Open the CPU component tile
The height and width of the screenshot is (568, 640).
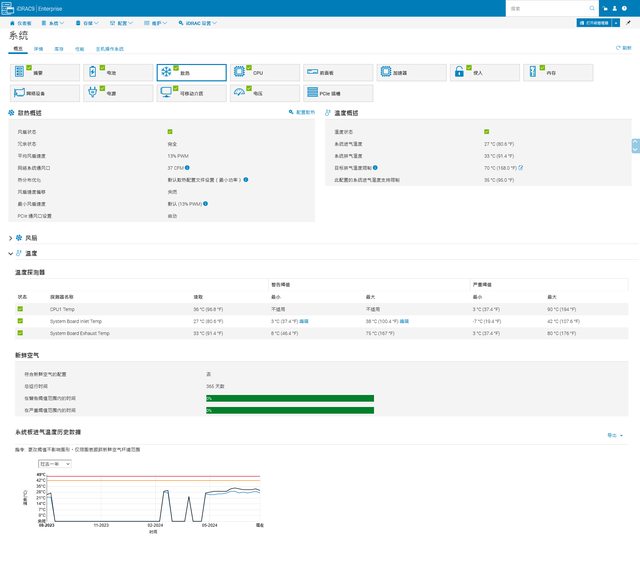[x=265, y=73]
